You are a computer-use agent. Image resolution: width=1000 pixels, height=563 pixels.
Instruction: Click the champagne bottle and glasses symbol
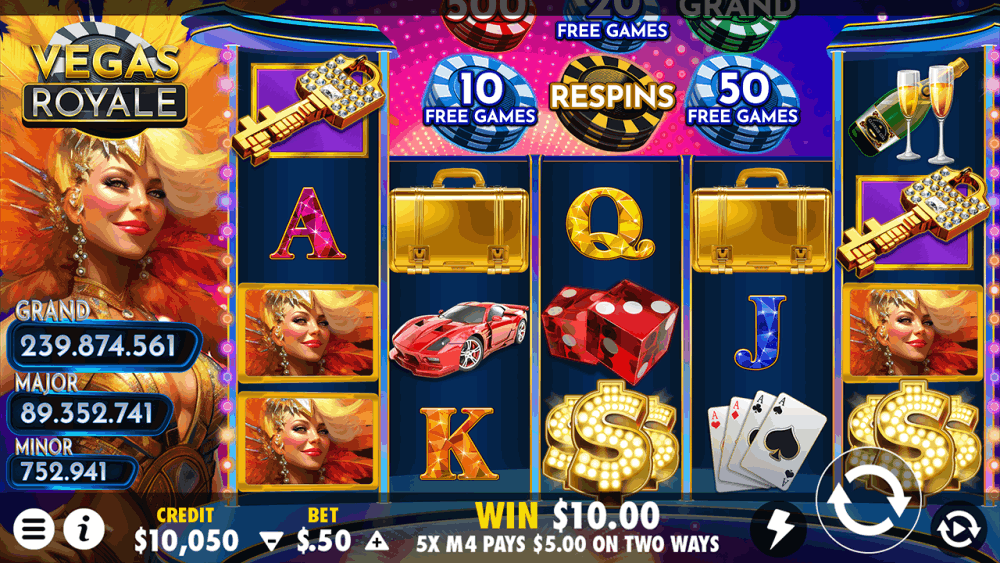point(908,108)
